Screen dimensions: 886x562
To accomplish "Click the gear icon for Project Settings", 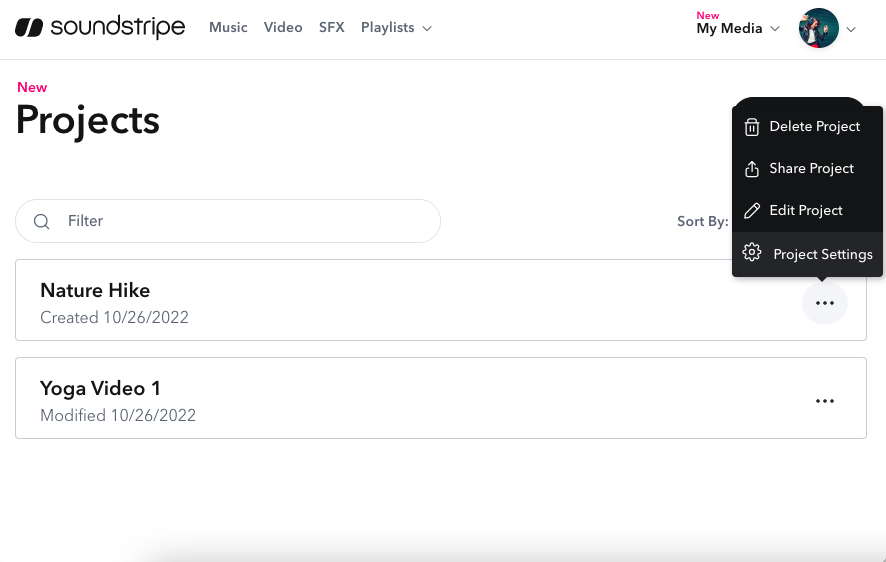I will [752, 254].
